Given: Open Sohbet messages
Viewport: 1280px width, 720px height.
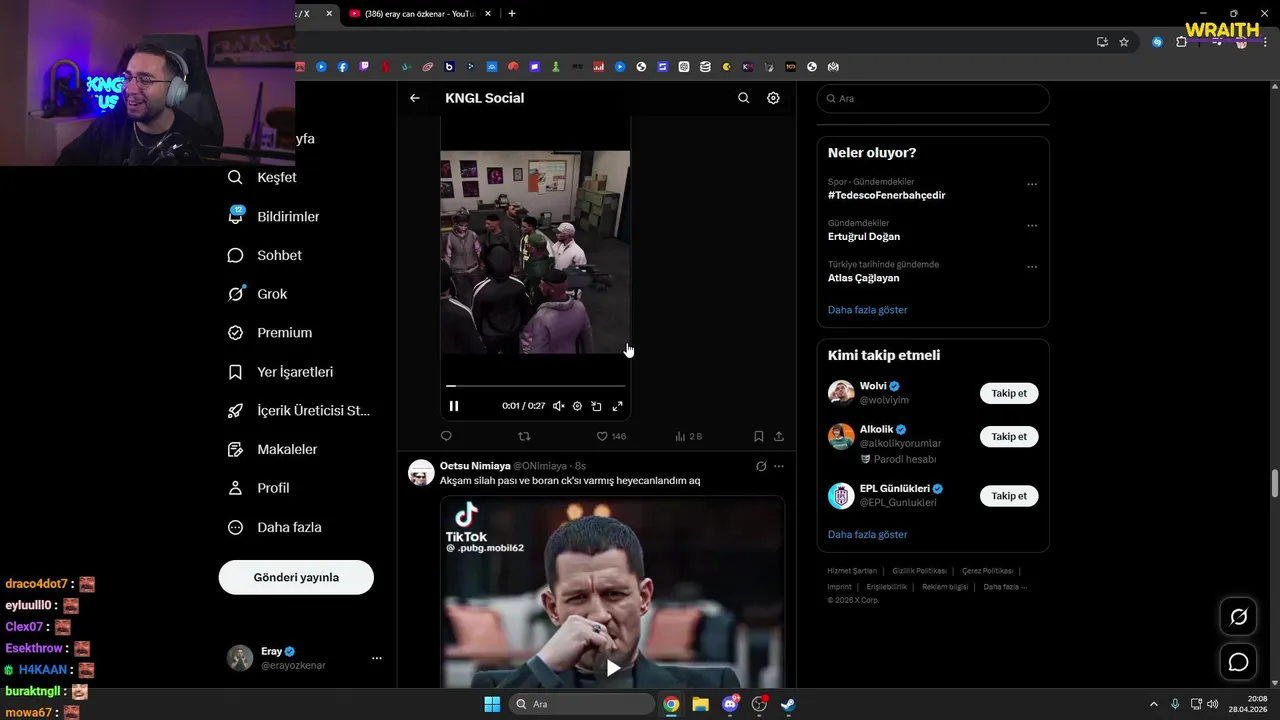Looking at the screenshot, I should click(x=265, y=255).
